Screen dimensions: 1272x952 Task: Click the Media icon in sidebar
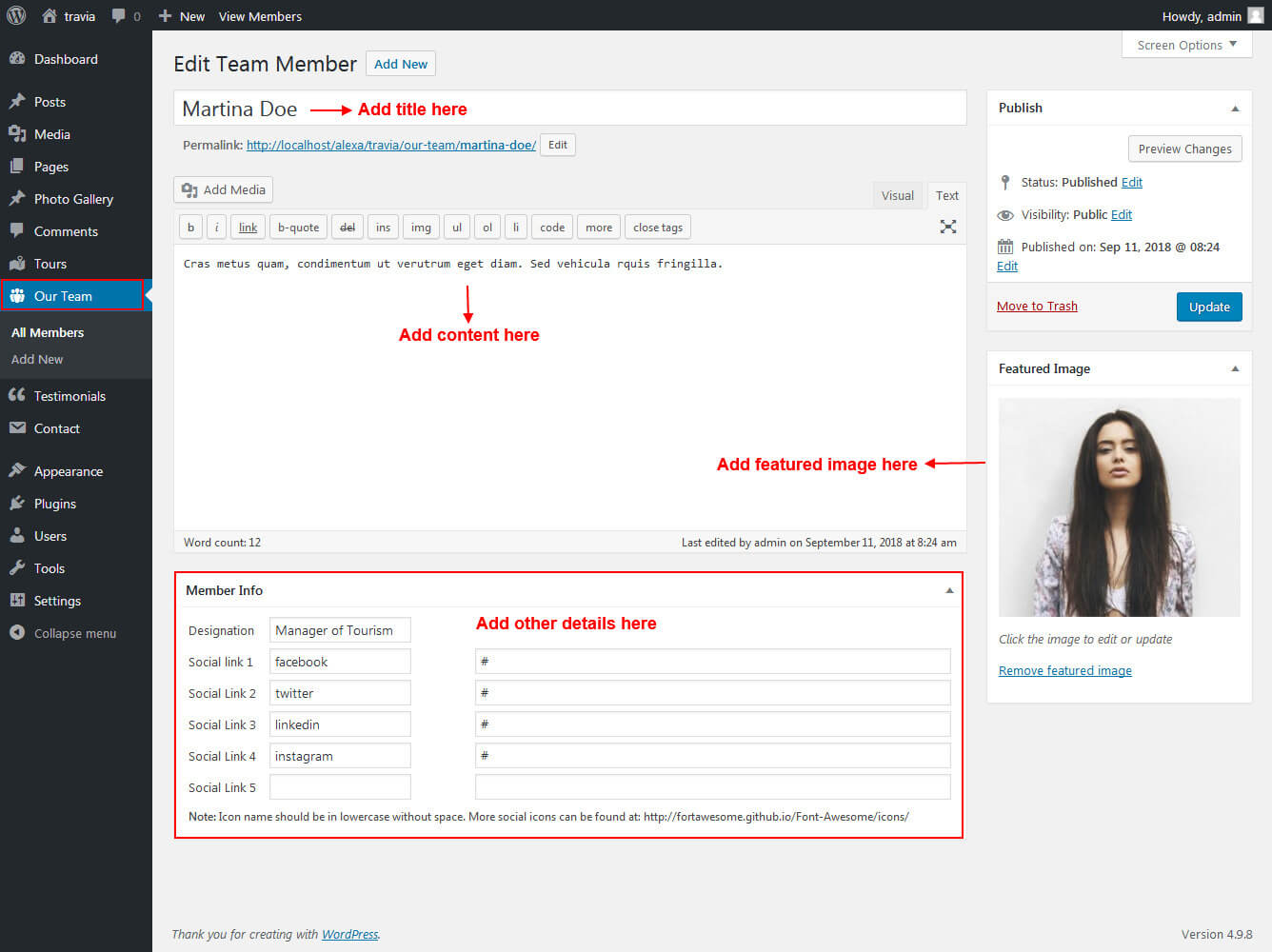pyautogui.click(x=17, y=133)
